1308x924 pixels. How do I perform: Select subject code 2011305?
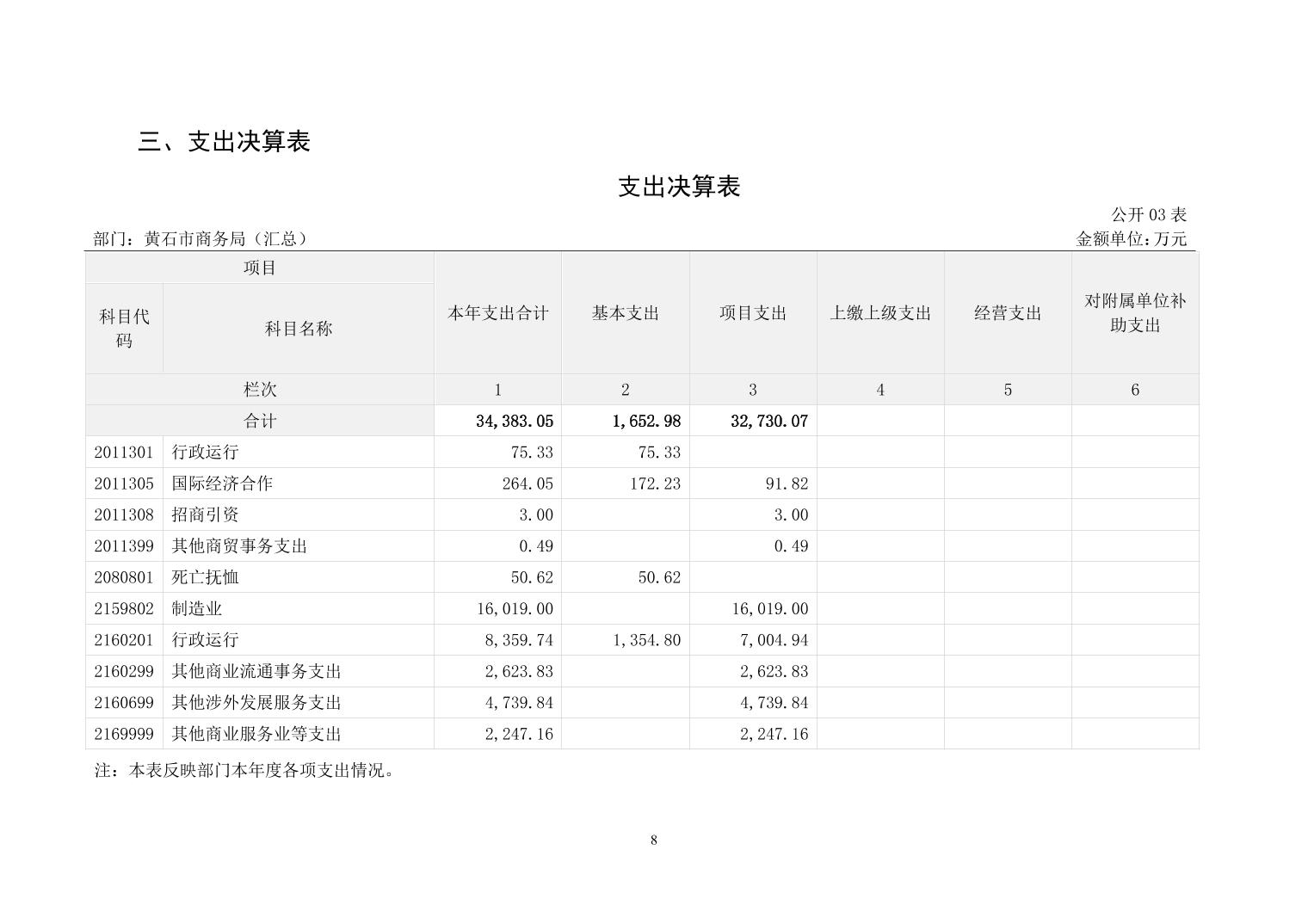click(x=124, y=484)
